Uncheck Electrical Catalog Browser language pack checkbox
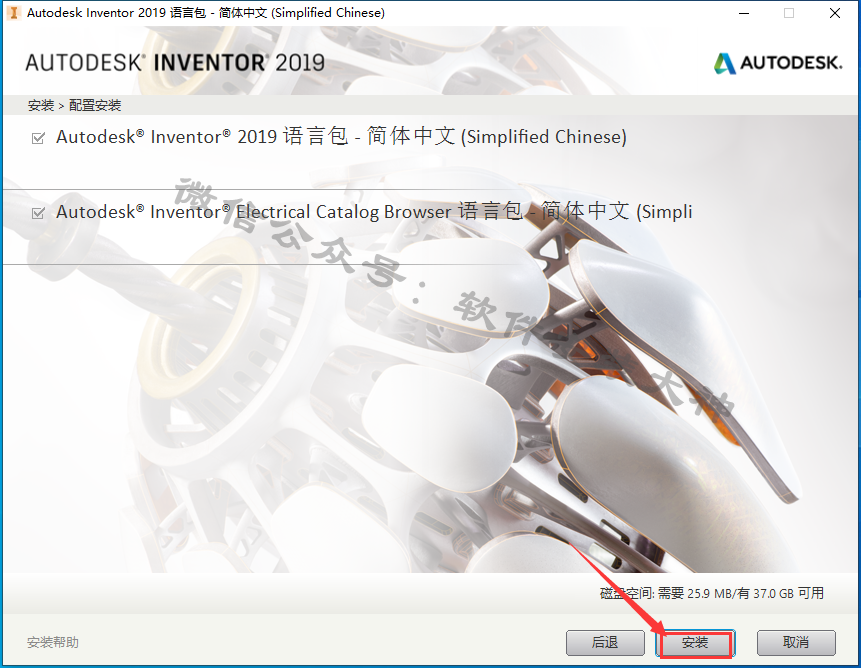Image resolution: width=861 pixels, height=668 pixels. 38,213
